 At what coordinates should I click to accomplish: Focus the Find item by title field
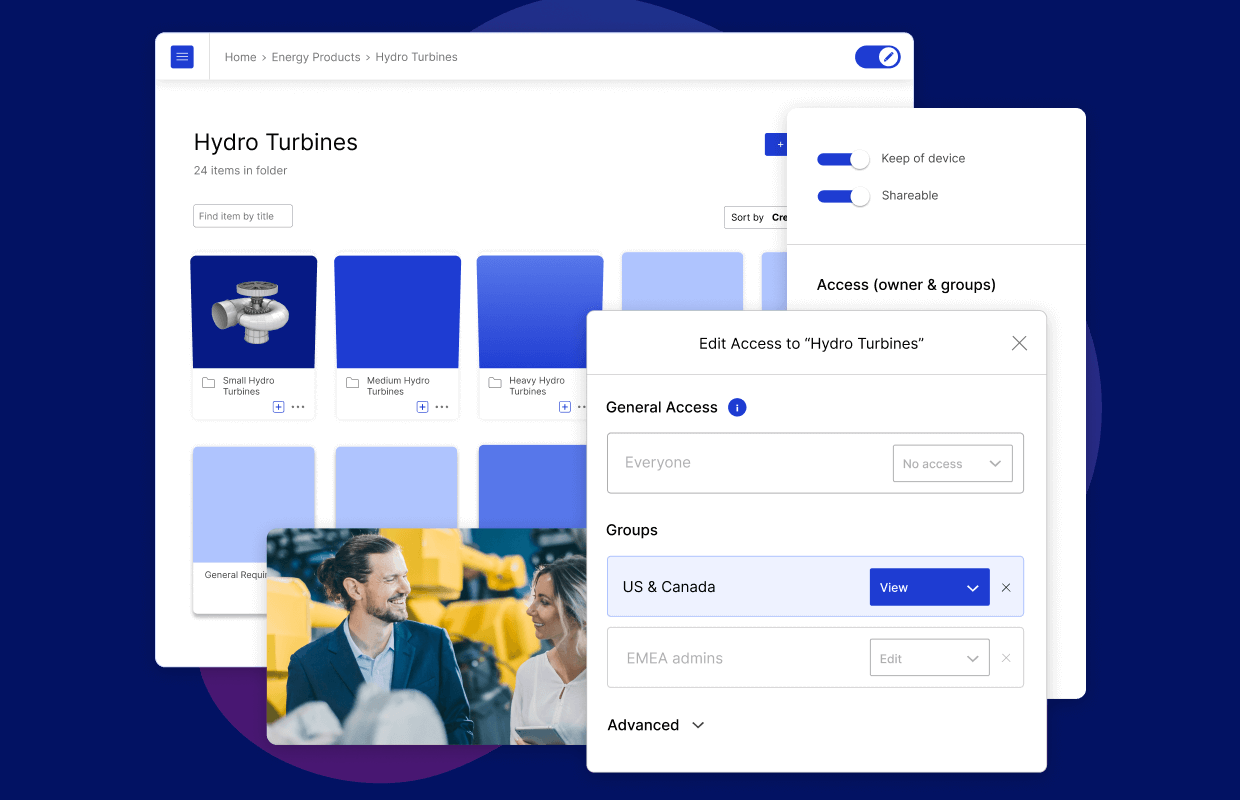243,216
